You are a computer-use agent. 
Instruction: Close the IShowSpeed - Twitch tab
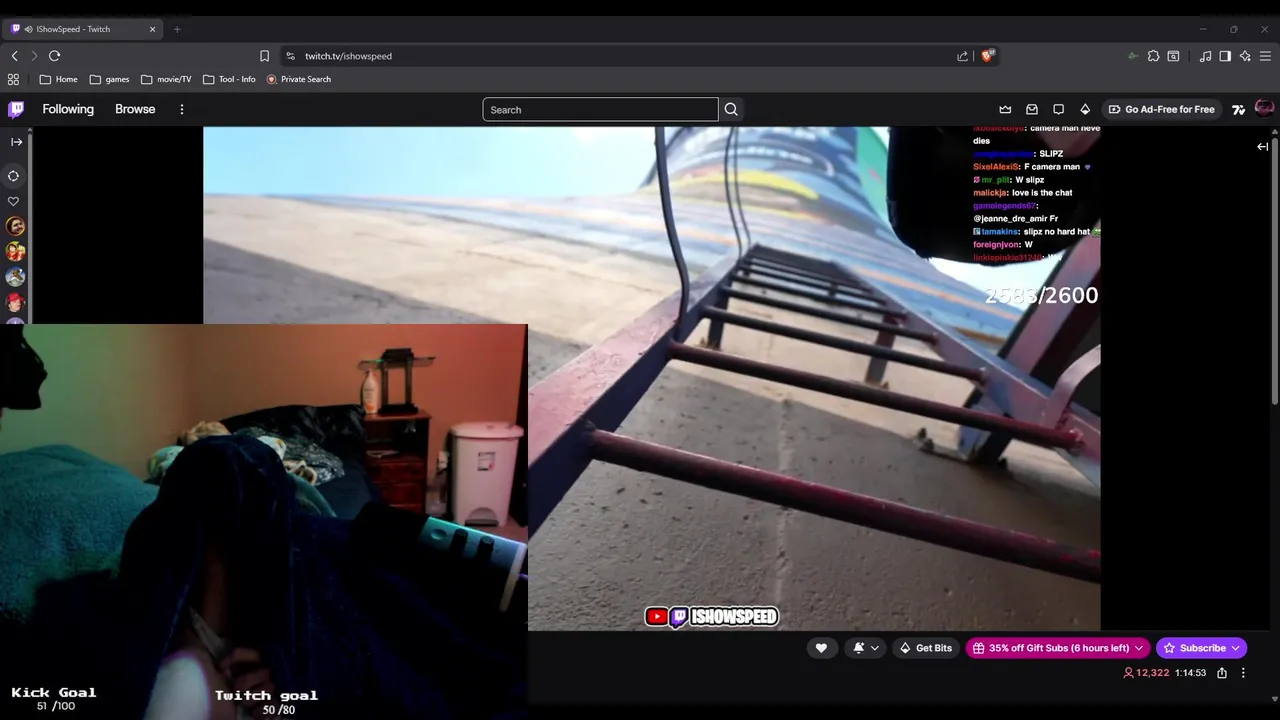pyautogui.click(x=152, y=29)
